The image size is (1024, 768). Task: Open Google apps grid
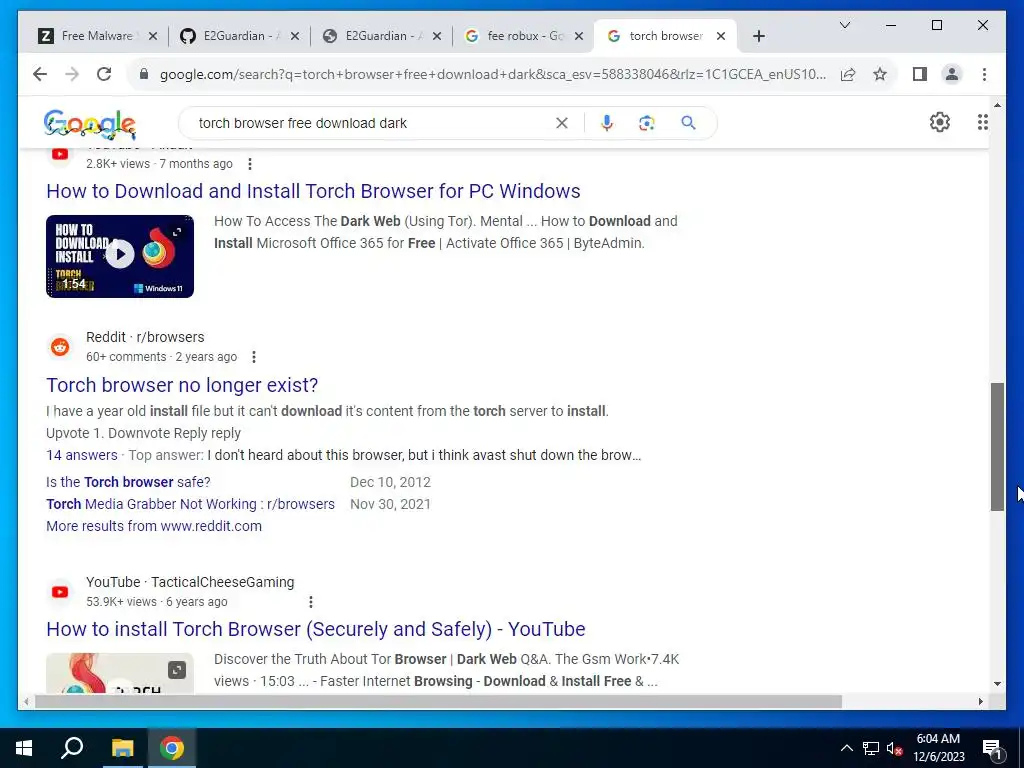982,122
